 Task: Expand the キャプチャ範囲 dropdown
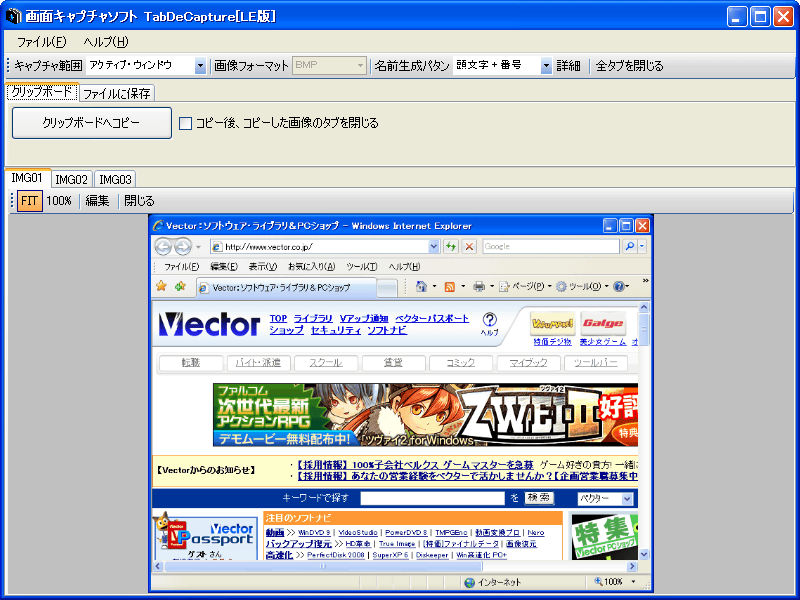[200, 65]
